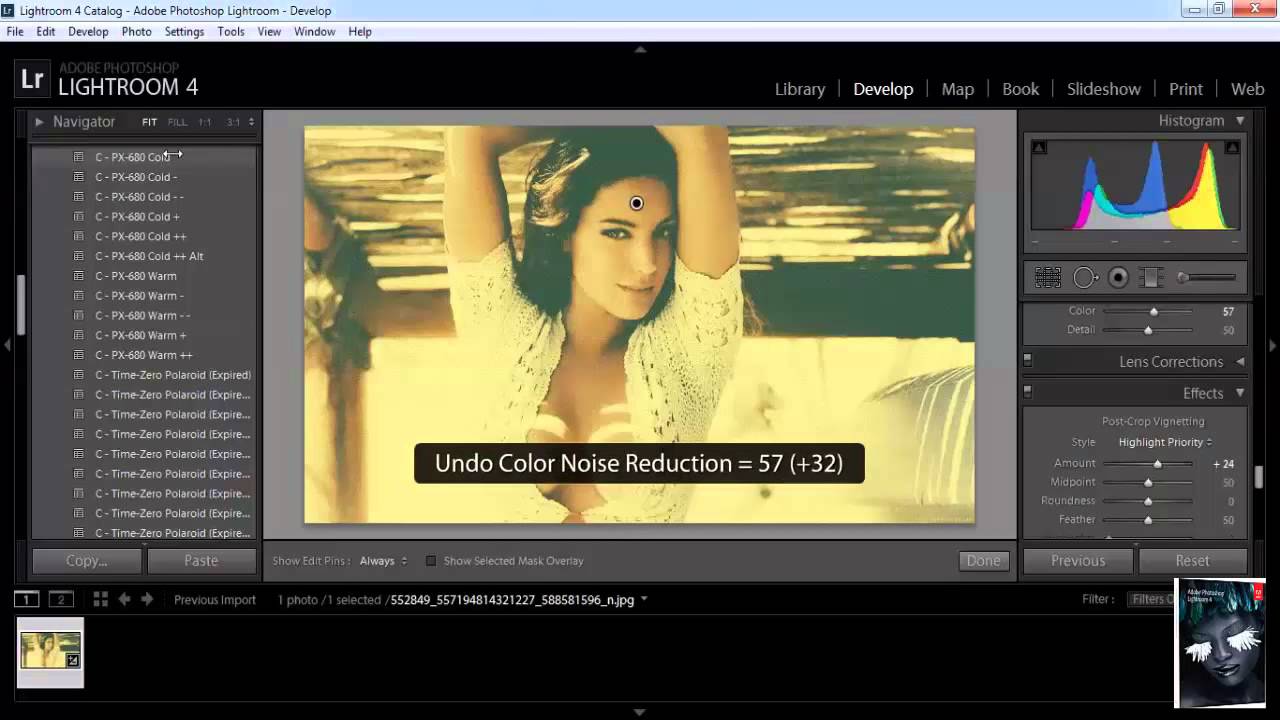Select 1:1 zoom level in Navigator

pos(207,121)
